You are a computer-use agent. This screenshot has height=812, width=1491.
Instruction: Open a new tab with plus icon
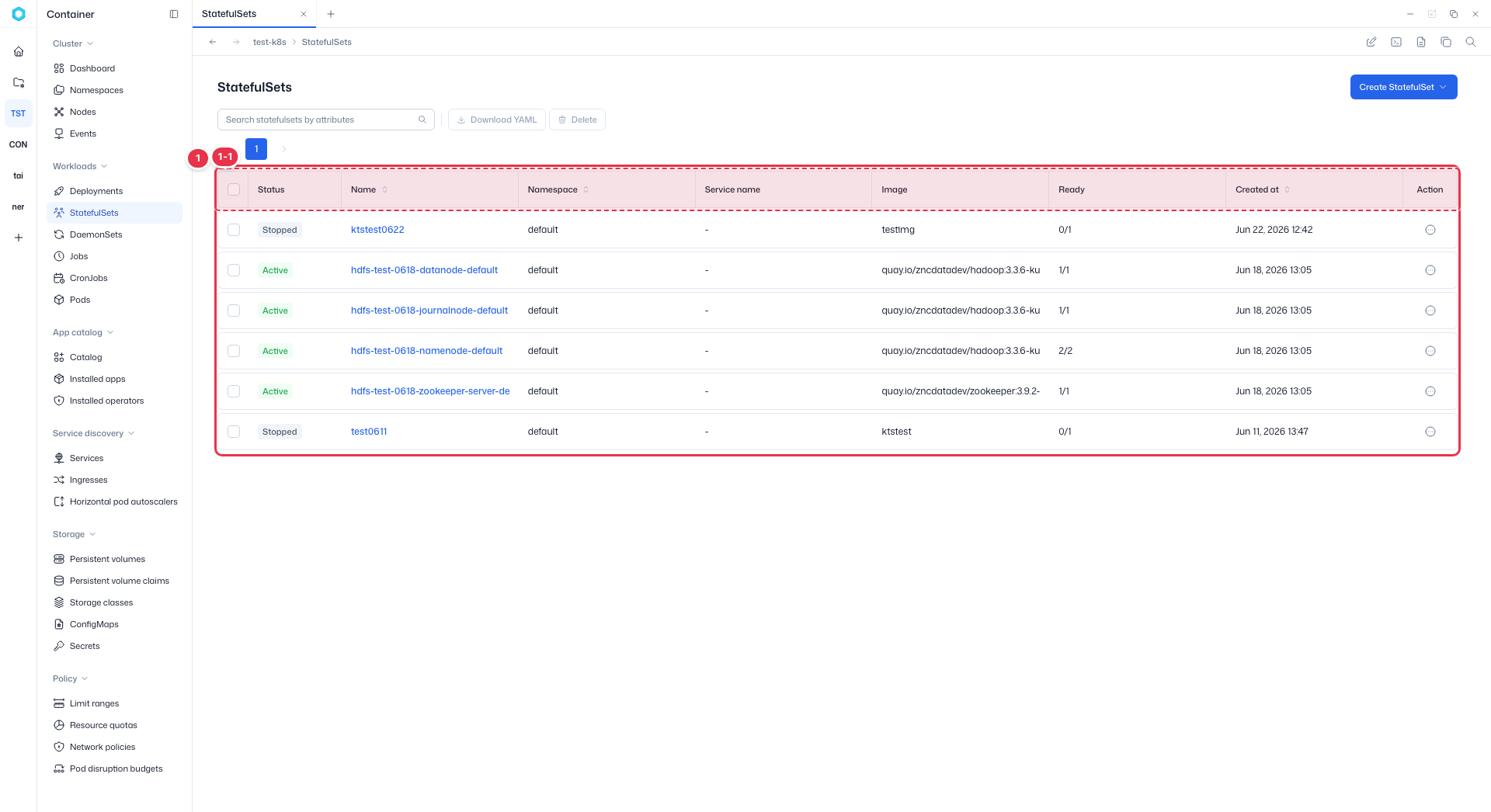[x=331, y=14]
